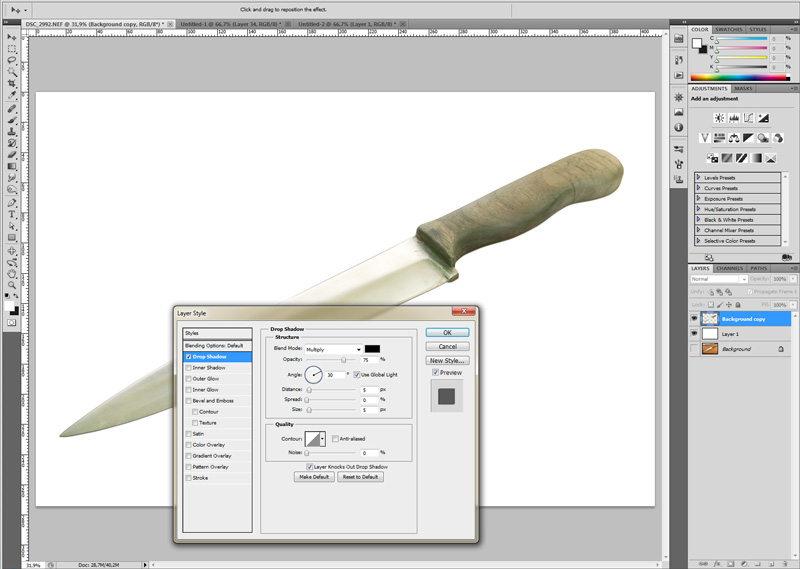Image resolution: width=800 pixels, height=569 pixels.
Task: Click the Brightness/Contrast adjustment icon
Action: click(x=719, y=118)
